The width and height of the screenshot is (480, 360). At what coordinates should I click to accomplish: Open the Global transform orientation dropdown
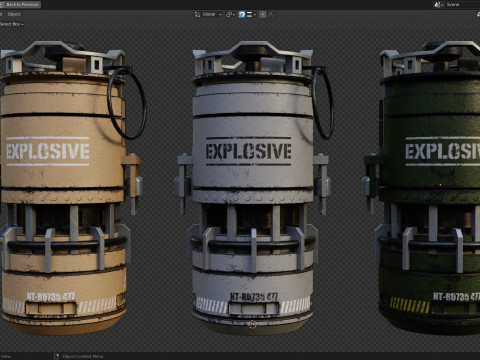click(212, 14)
